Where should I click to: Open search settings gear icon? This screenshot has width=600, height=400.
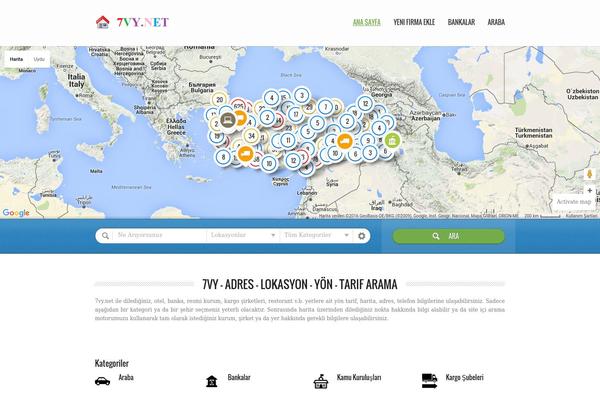[362, 236]
